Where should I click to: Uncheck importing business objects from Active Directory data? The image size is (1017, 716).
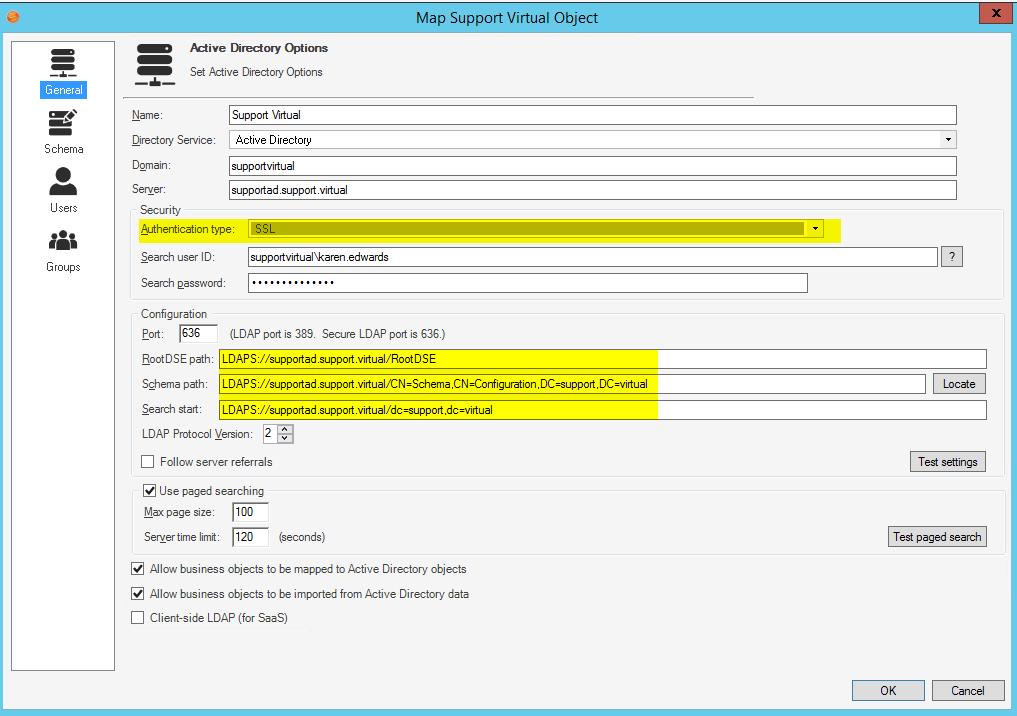[x=137, y=594]
